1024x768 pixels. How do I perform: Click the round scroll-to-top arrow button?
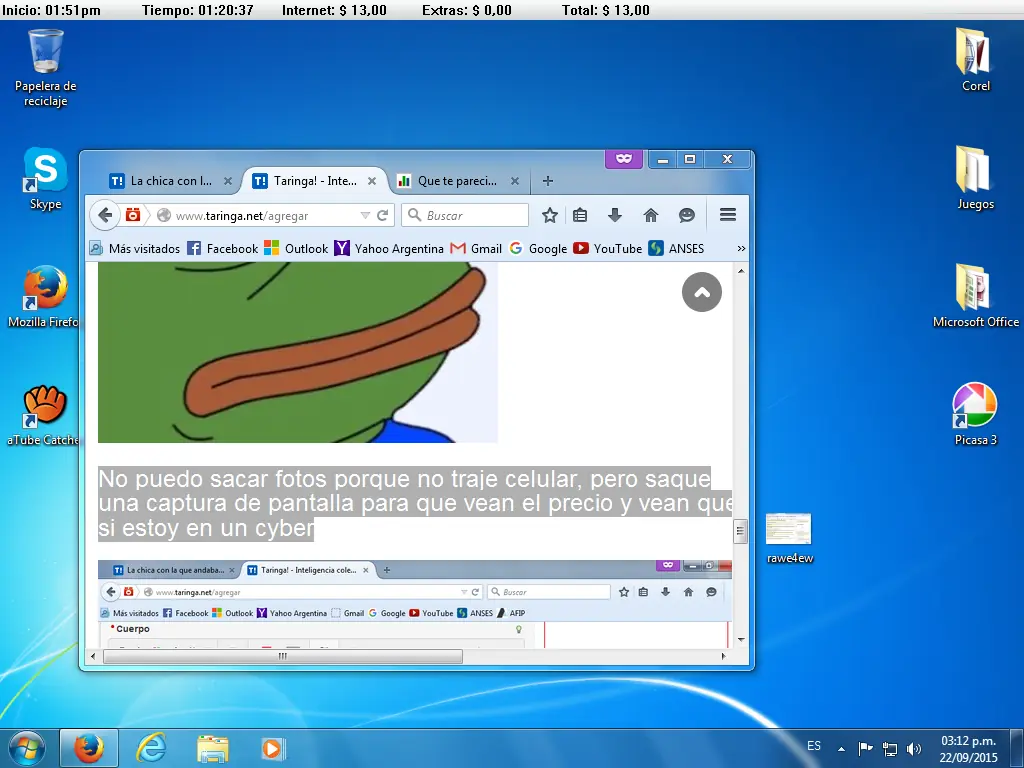[701, 292]
